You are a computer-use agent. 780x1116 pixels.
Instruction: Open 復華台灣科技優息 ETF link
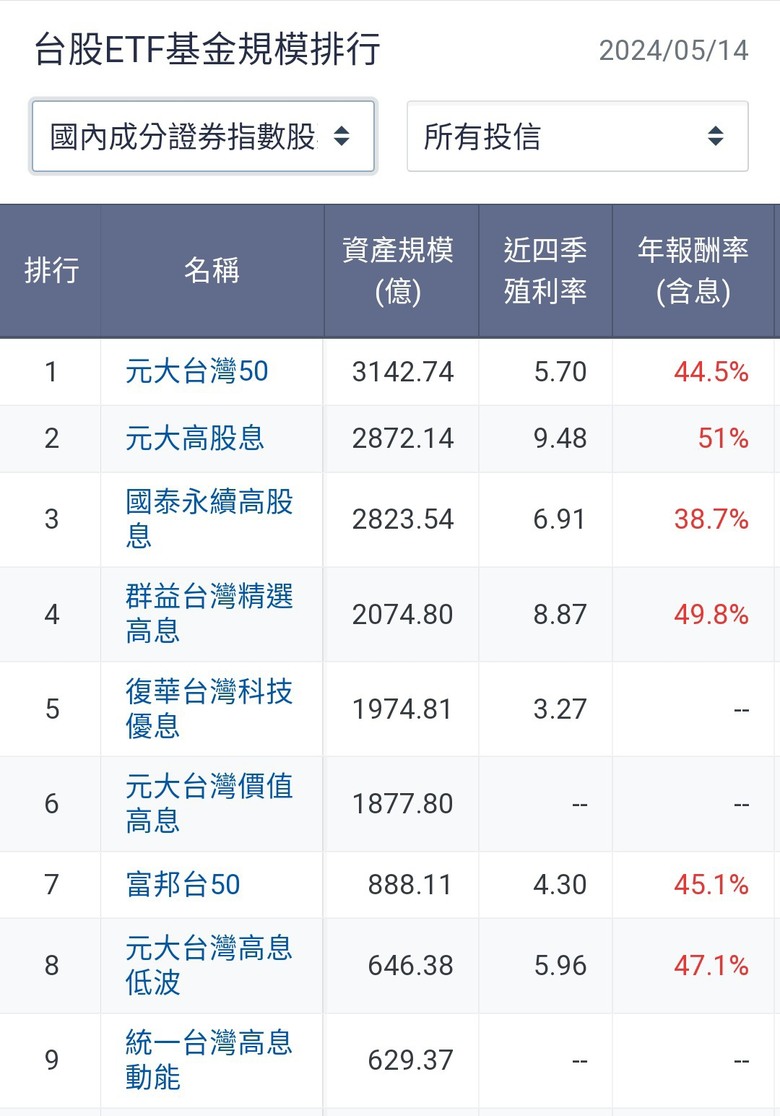click(209, 708)
